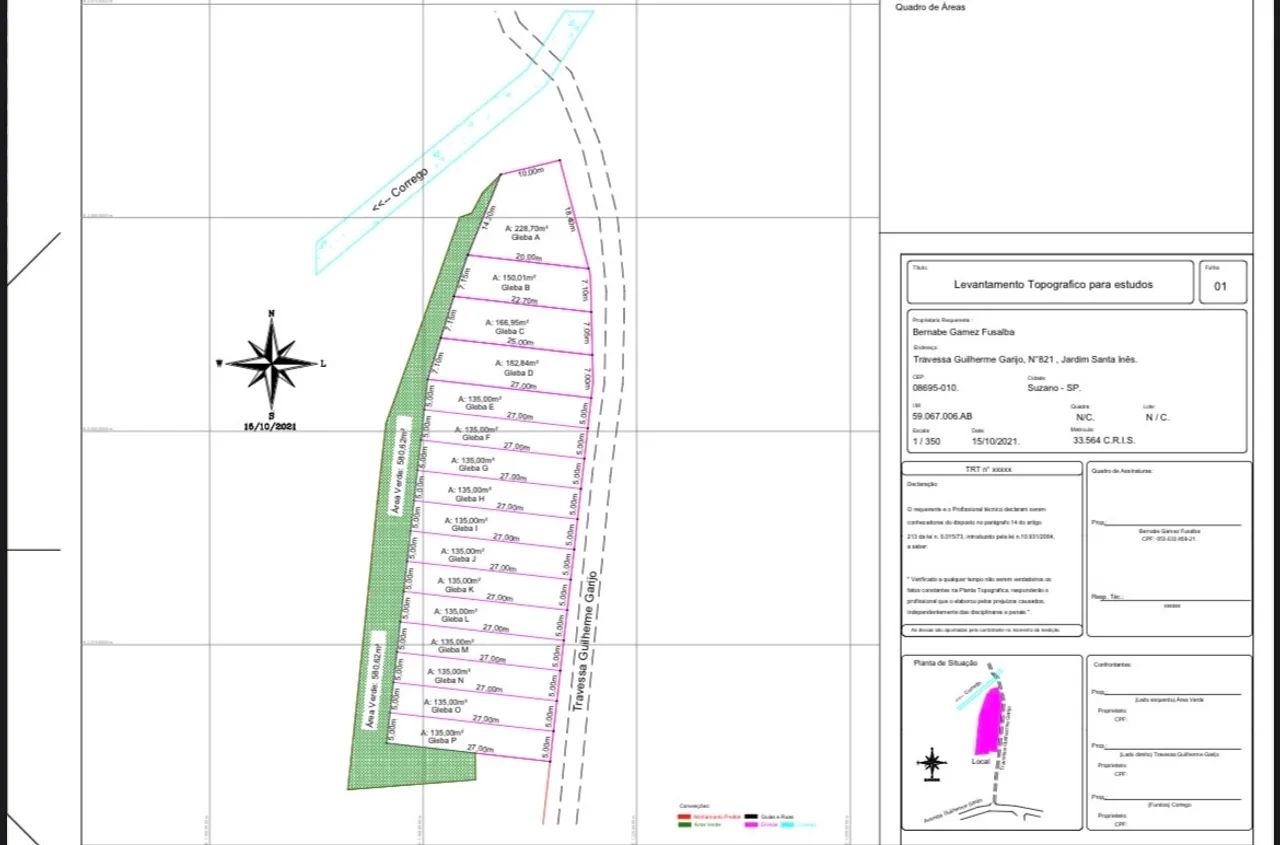The image size is (1280, 845).
Task: Click the TRT n° xxxxx header
Action: 990,469
